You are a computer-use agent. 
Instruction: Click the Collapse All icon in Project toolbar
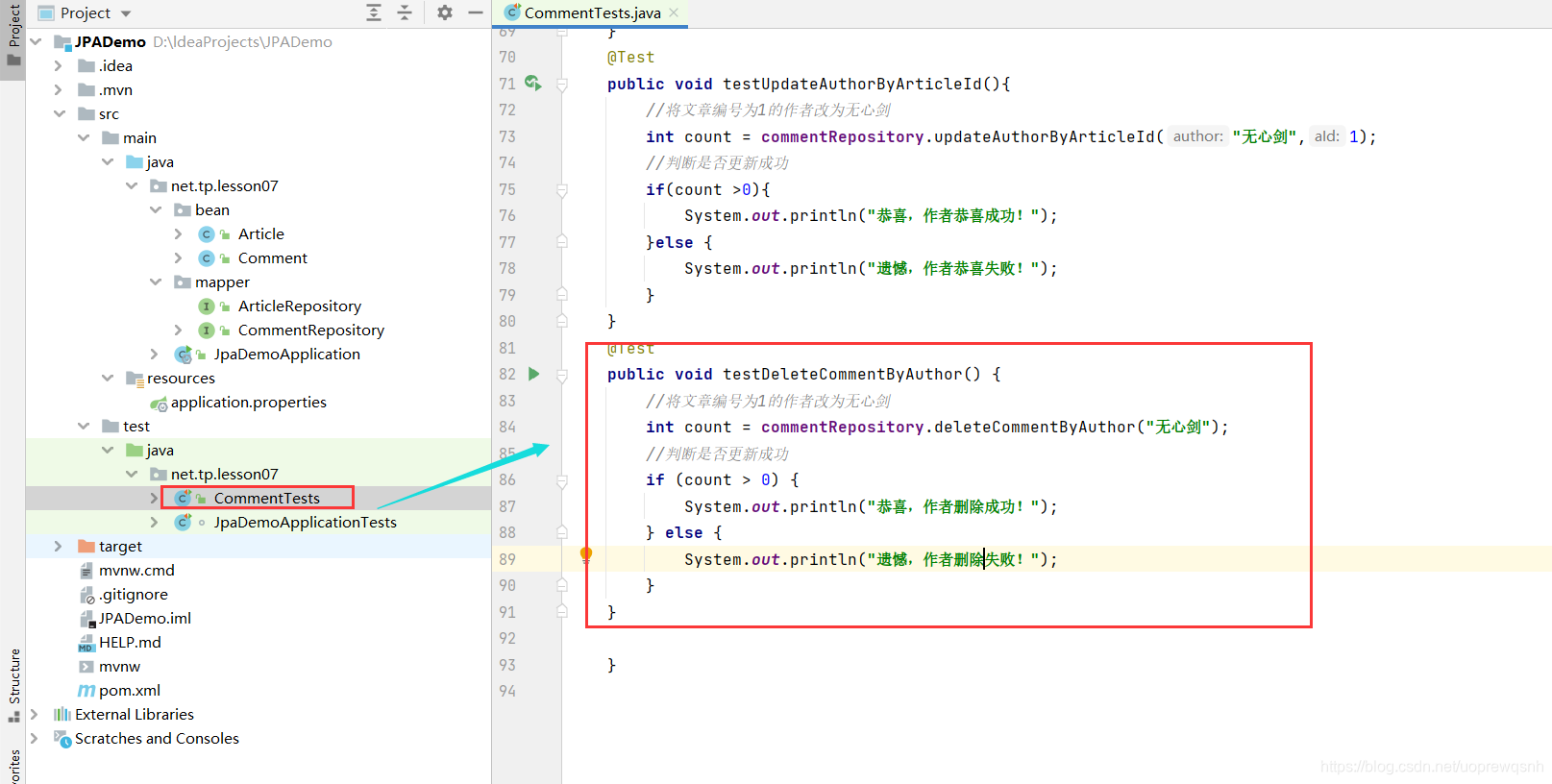[x=405, y=12]
